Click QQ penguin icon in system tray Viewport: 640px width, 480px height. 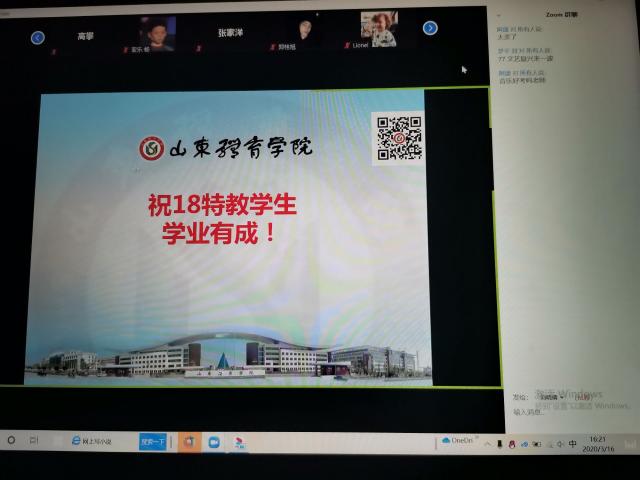point(512,444)
